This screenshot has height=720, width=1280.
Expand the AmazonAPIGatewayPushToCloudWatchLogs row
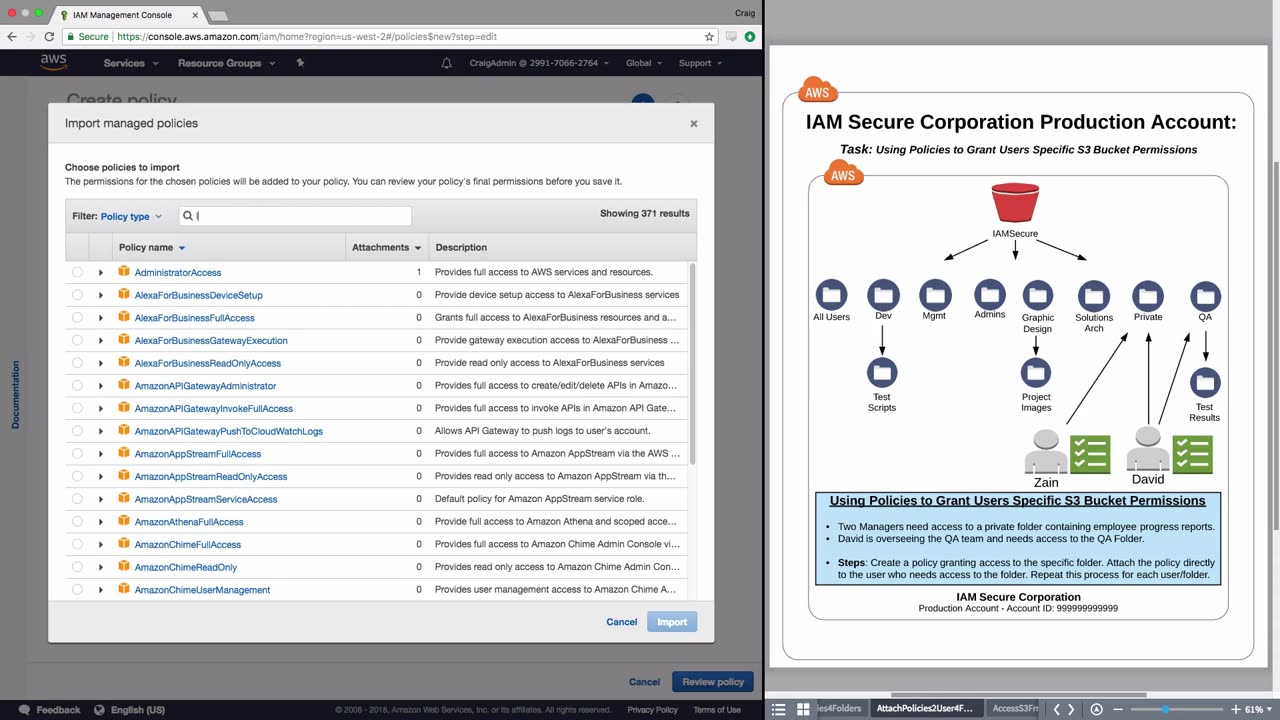(x=100, y=431)
